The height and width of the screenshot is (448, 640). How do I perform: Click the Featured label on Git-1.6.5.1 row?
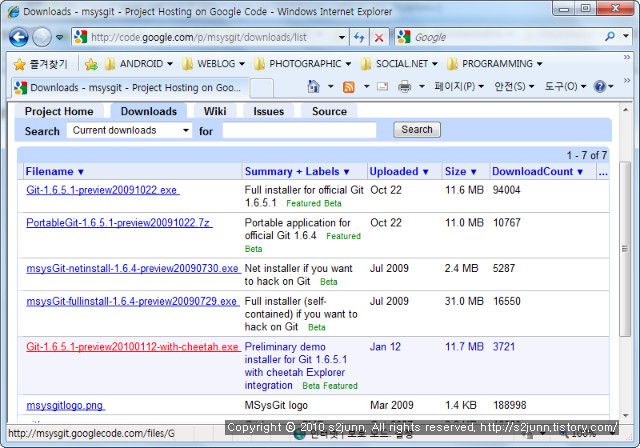point(303,203)
